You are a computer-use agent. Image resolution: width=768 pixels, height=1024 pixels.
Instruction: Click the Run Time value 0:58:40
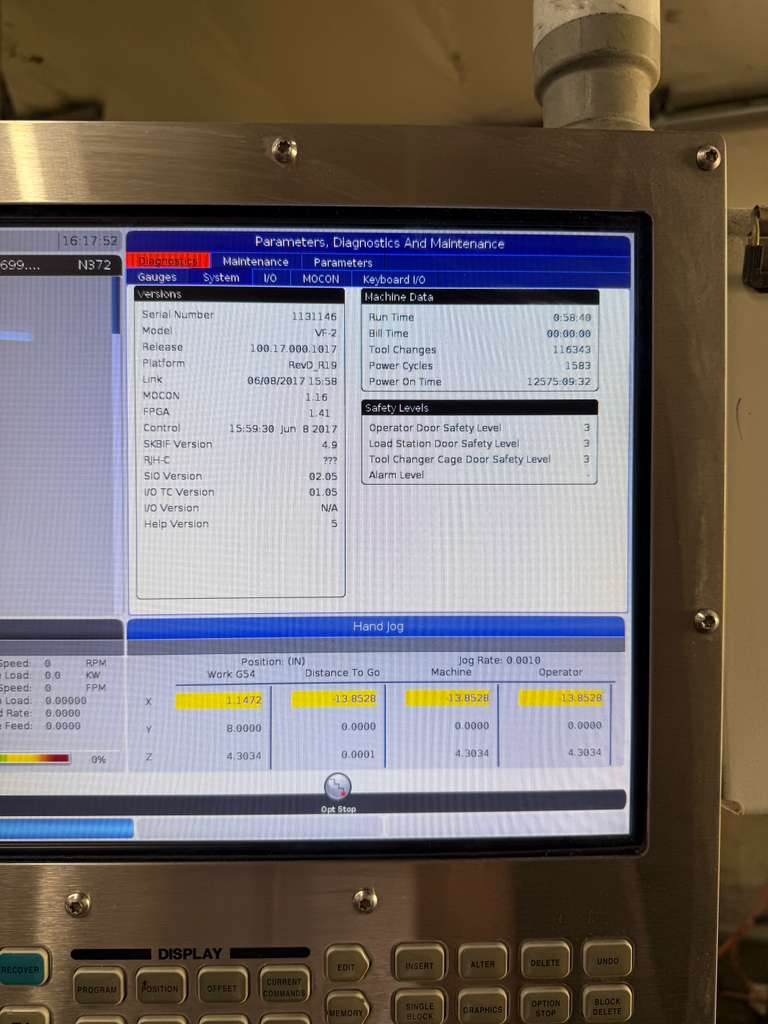[572, 317]
